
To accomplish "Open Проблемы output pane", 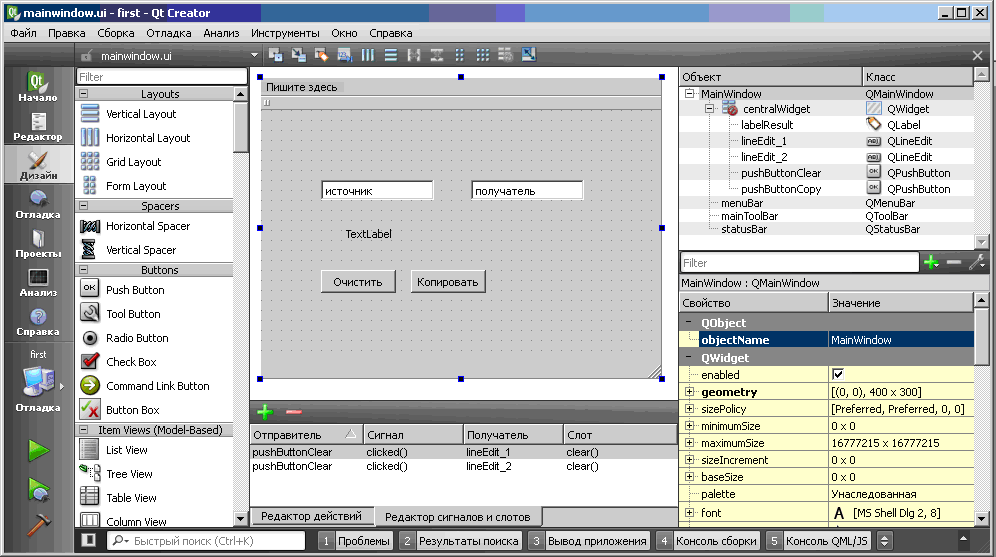I will click(x=355, y=540).
